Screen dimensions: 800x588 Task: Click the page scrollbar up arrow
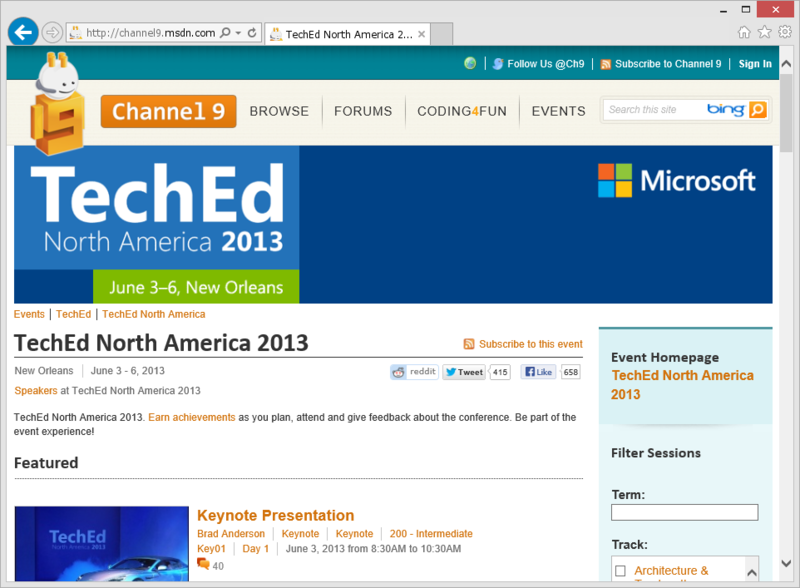[786, 64]
